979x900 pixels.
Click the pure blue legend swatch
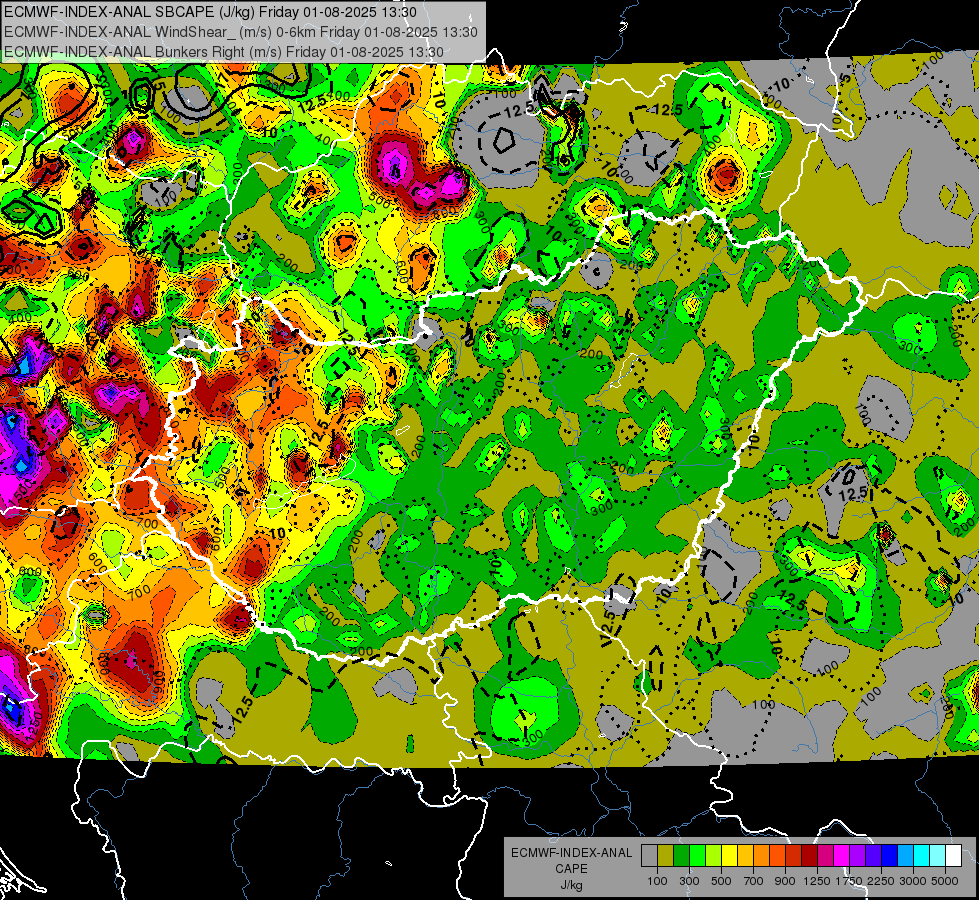click(x=890, y=855)
